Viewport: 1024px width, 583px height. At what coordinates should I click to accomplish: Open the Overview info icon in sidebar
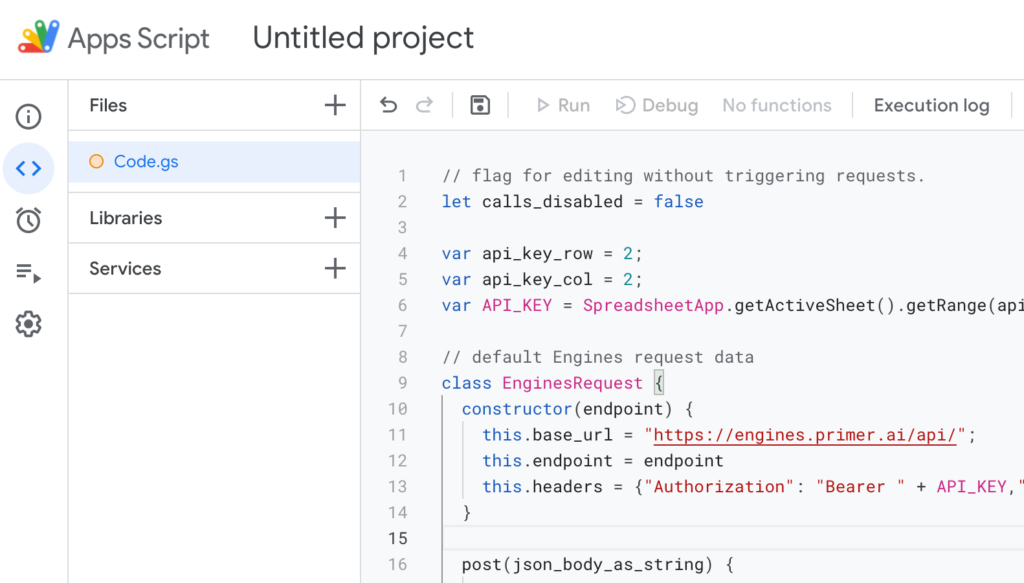[28, 117]
